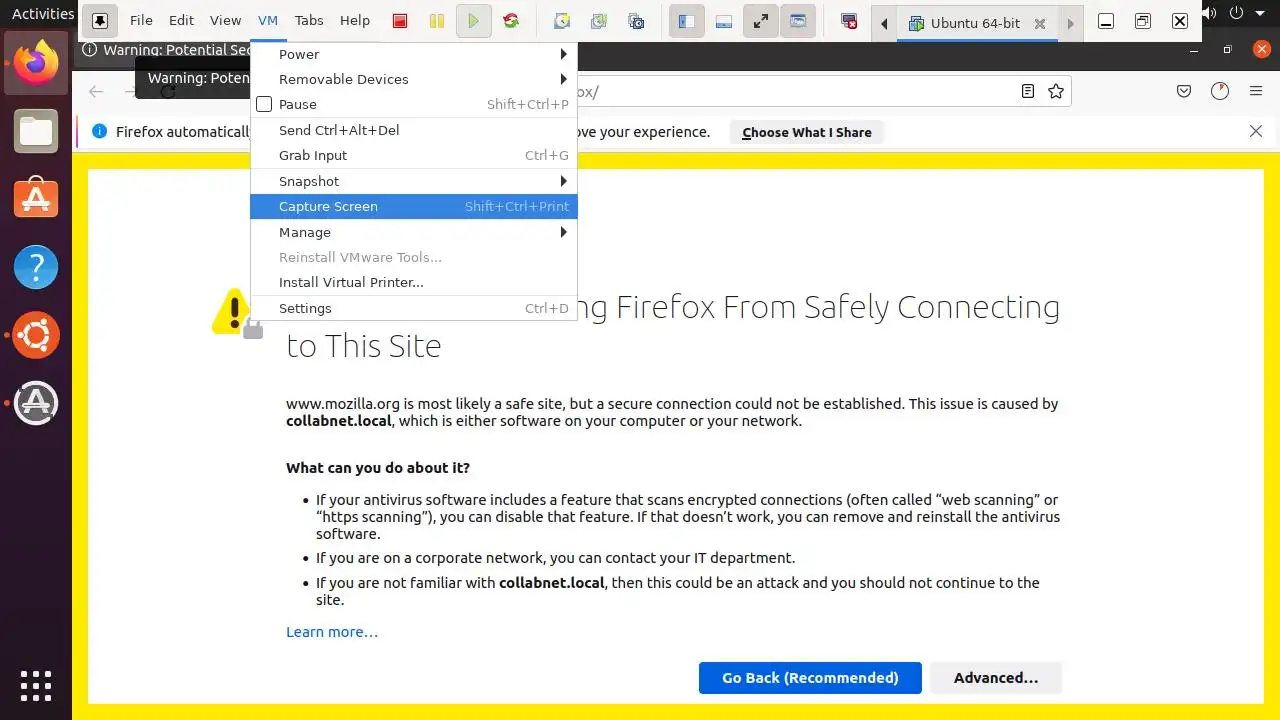This screenshot has height=720, width=1280.
Task: Open the Edit menu
Action: (181, 20)
